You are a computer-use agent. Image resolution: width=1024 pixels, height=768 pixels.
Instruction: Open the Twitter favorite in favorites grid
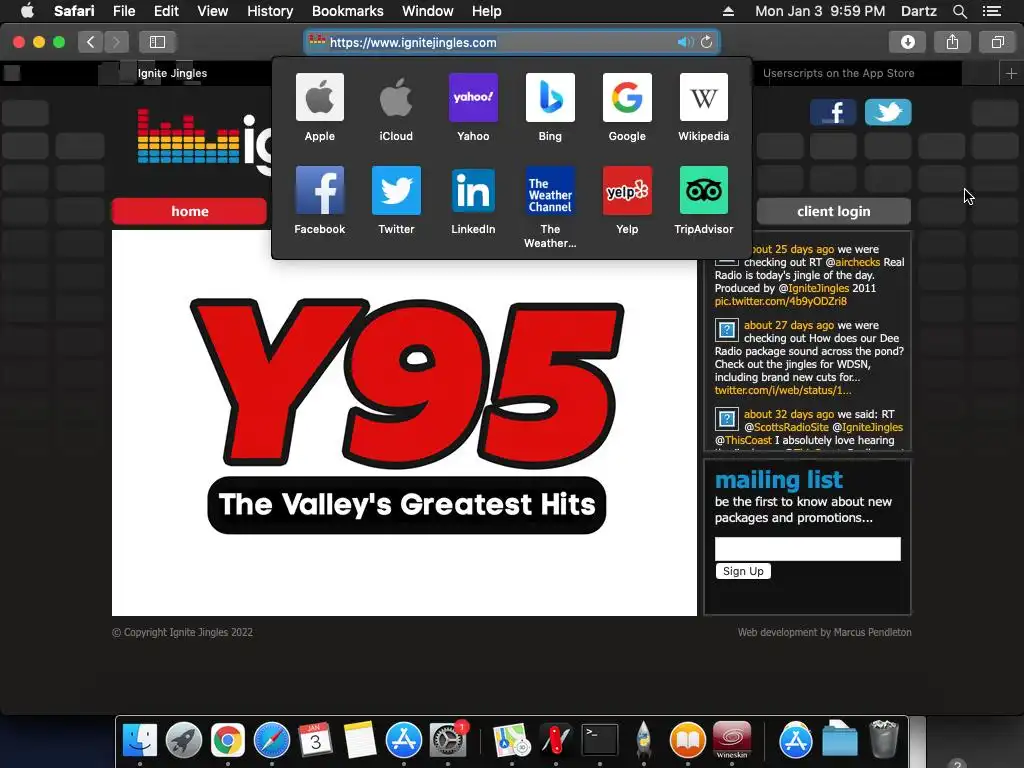pyautogui.click(x=396, y=200)
